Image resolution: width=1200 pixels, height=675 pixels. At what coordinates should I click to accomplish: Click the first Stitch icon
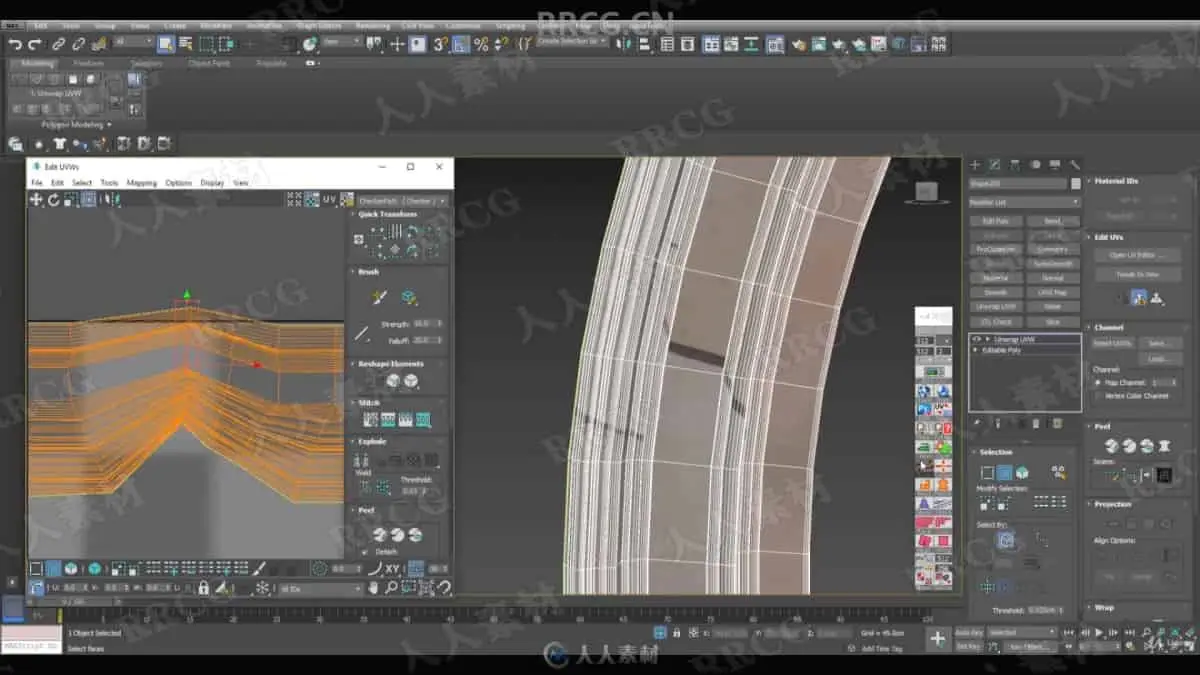[370, 420]
